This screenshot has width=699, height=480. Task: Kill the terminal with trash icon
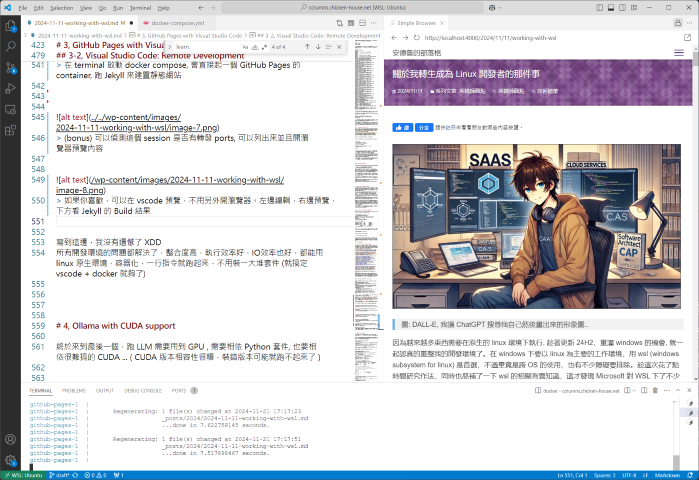point(655,390)
